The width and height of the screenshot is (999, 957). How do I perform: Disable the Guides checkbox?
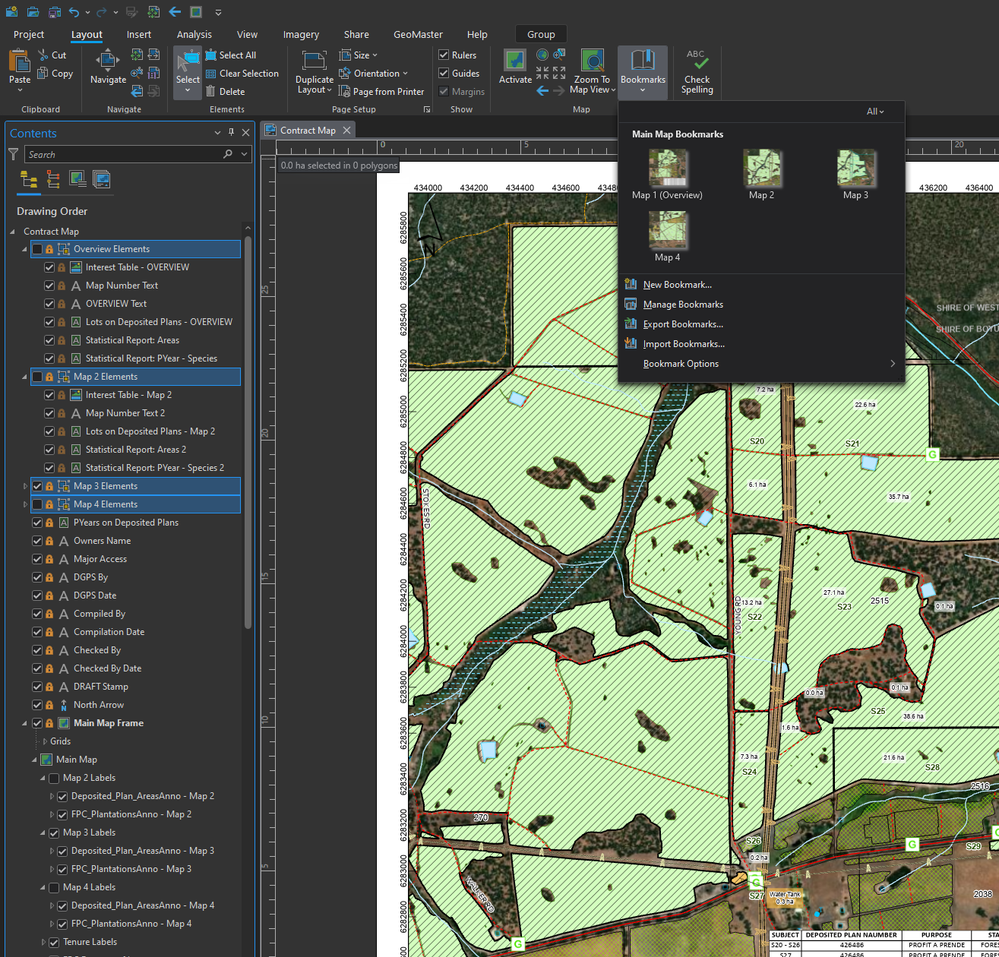(444, 74)
